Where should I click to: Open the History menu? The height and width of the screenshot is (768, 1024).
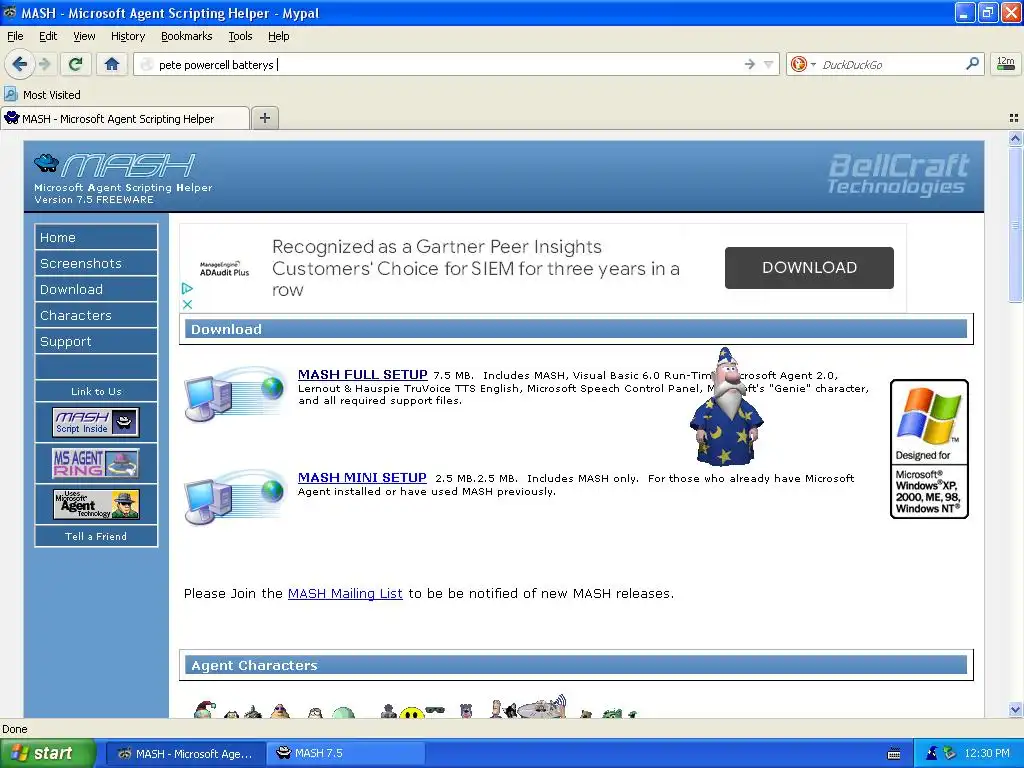(127, 36)
